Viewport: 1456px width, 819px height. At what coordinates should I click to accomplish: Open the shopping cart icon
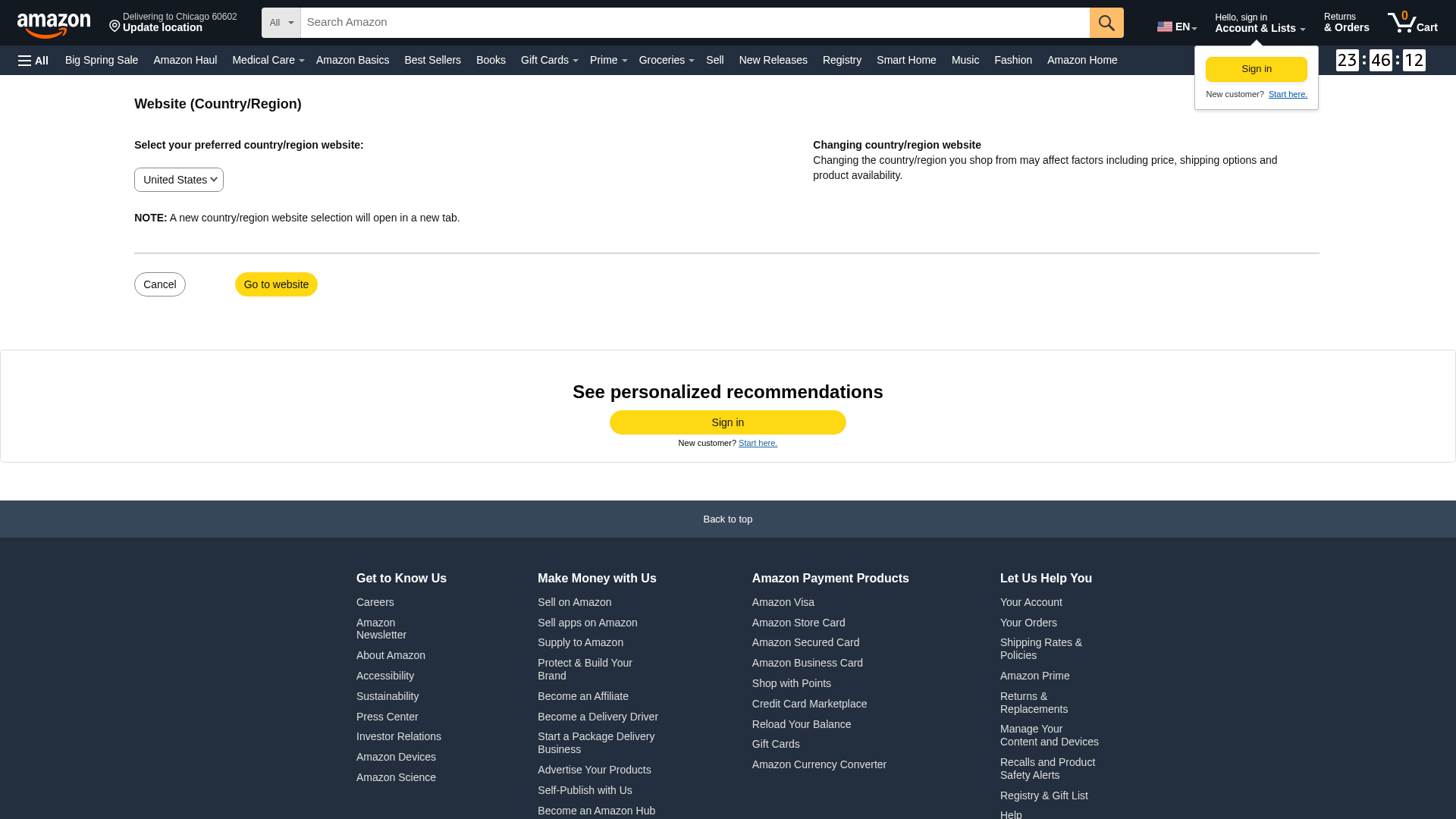(x=1412, y=23)
